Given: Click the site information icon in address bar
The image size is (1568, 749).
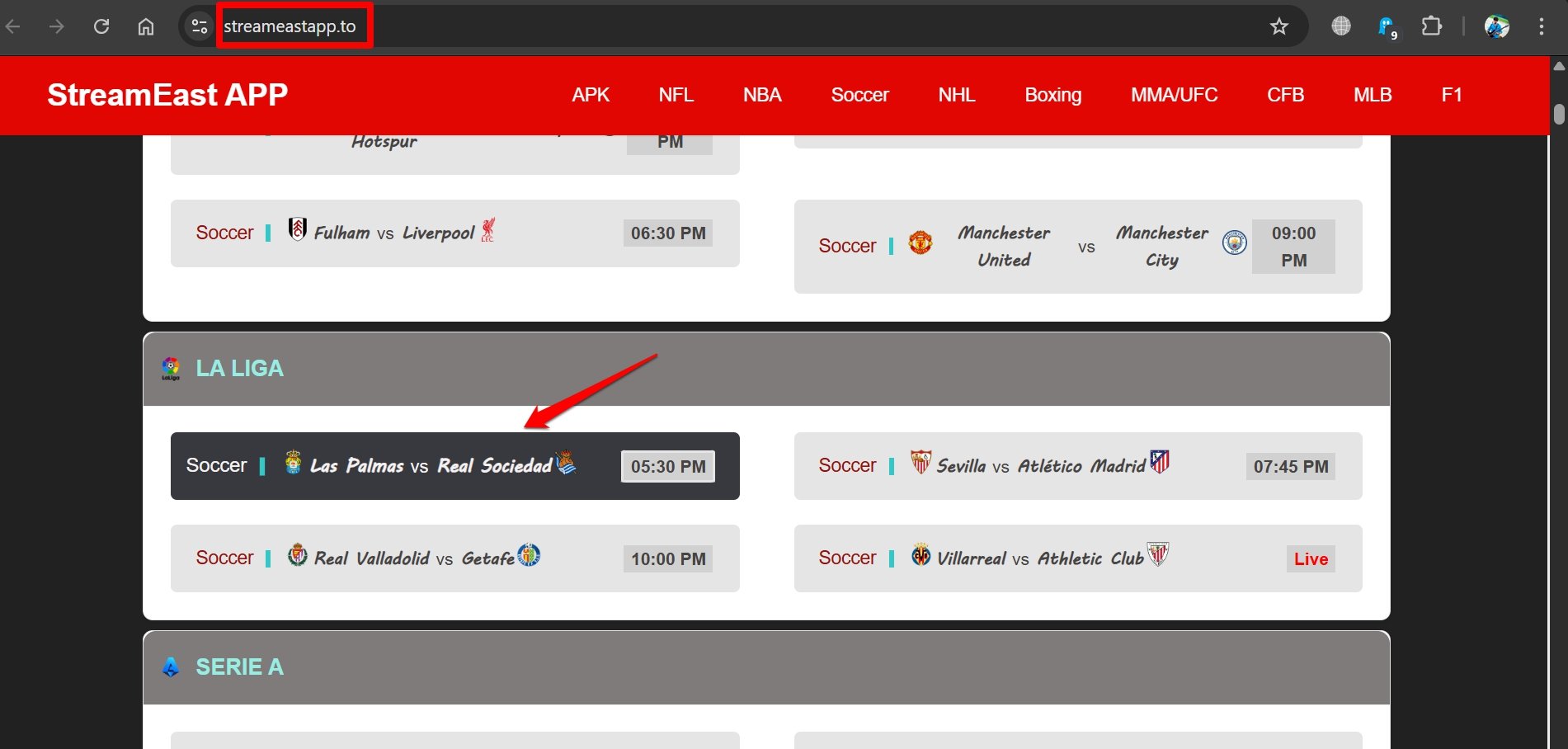Looking at the screenshot, I should [x=200, y=26].
